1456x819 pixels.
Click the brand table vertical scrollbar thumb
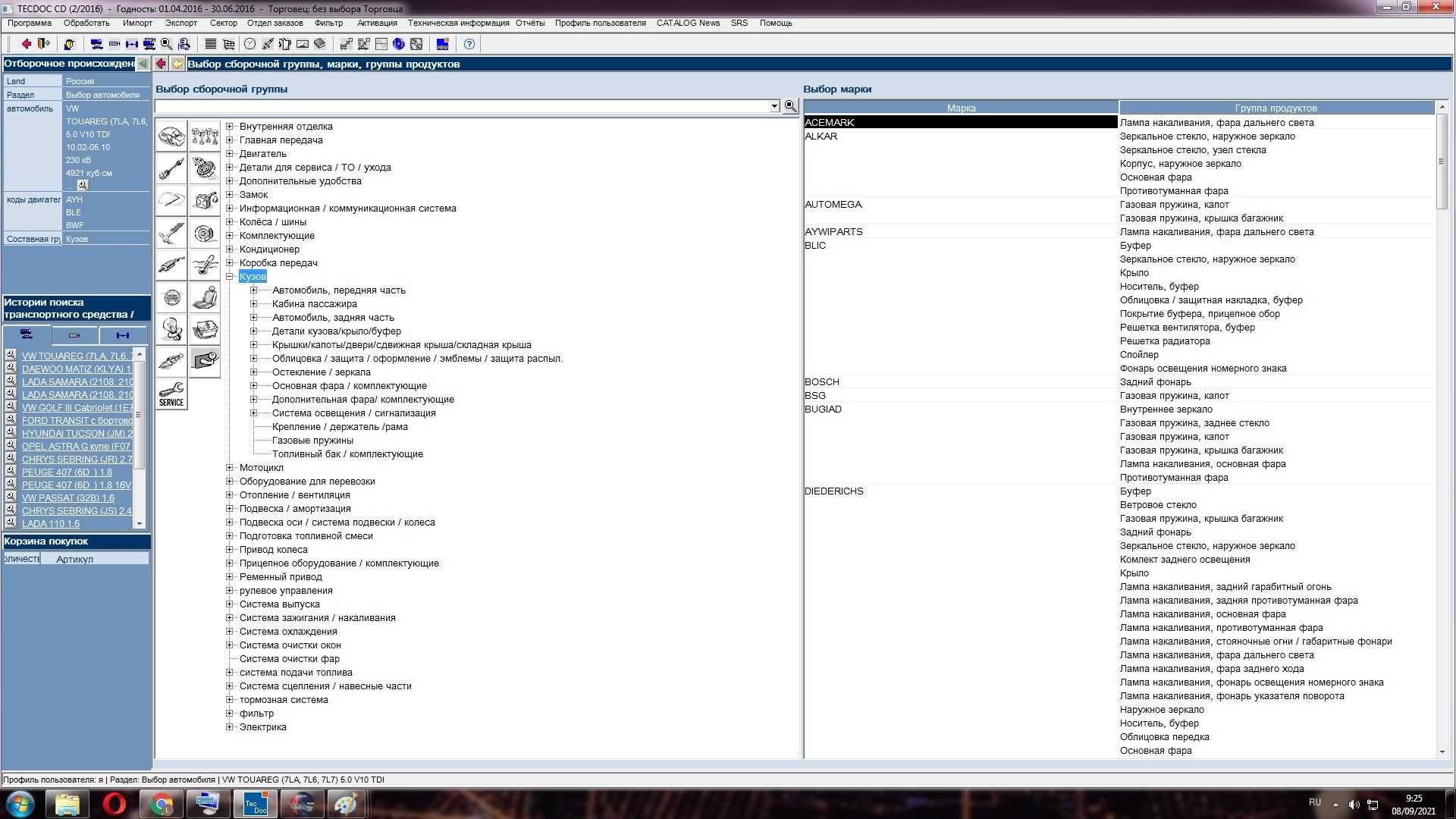pyautogui.click(x=1442, y=162)
